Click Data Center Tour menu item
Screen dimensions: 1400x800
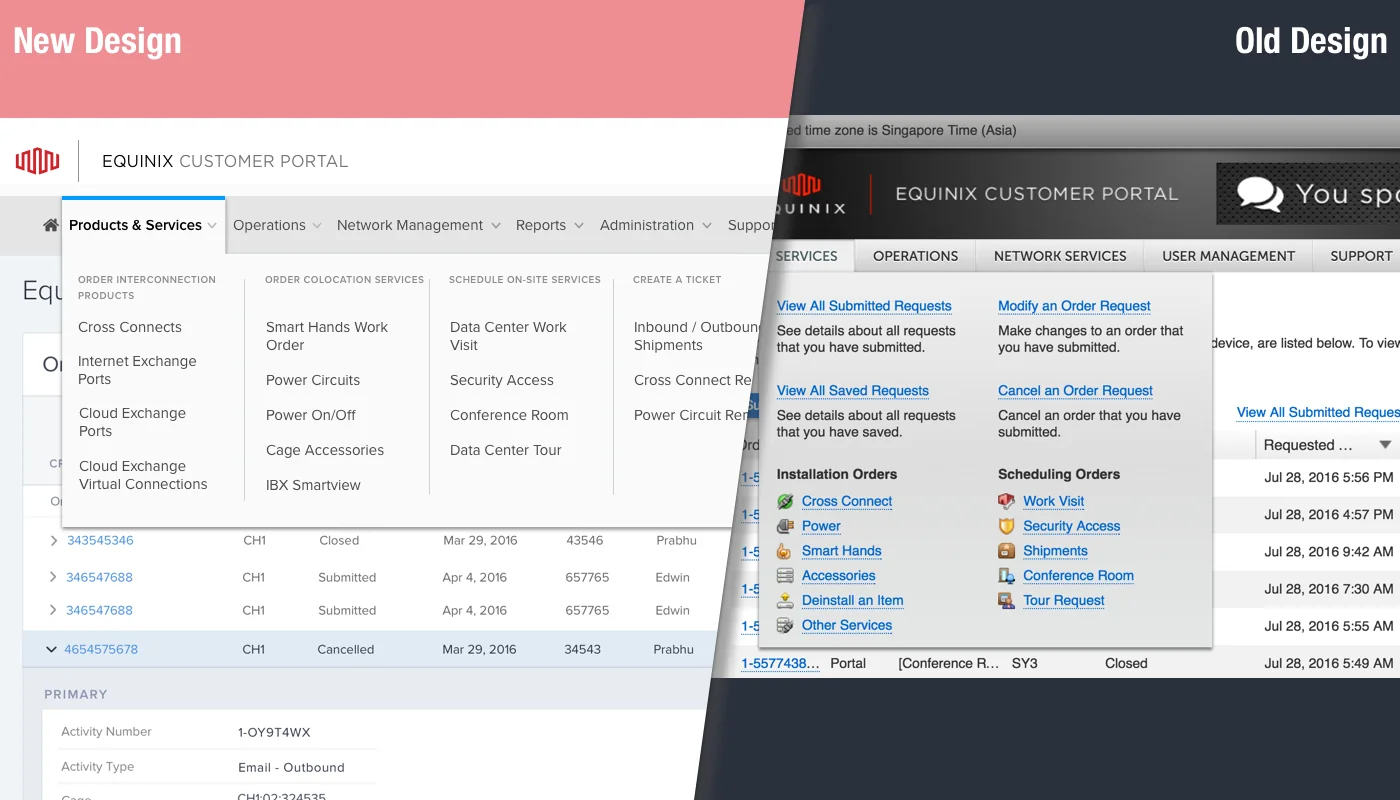click(x=506, y=450)
